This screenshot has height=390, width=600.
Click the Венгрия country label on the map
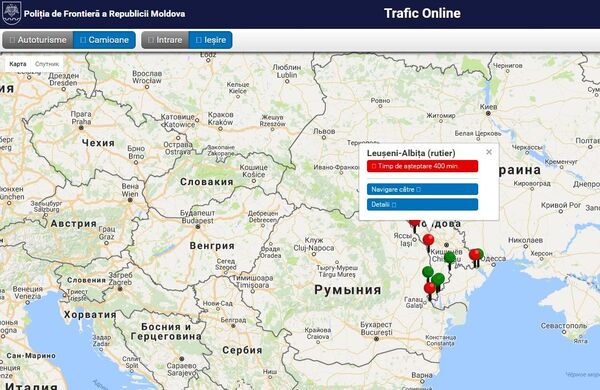(x=212, y=246)
